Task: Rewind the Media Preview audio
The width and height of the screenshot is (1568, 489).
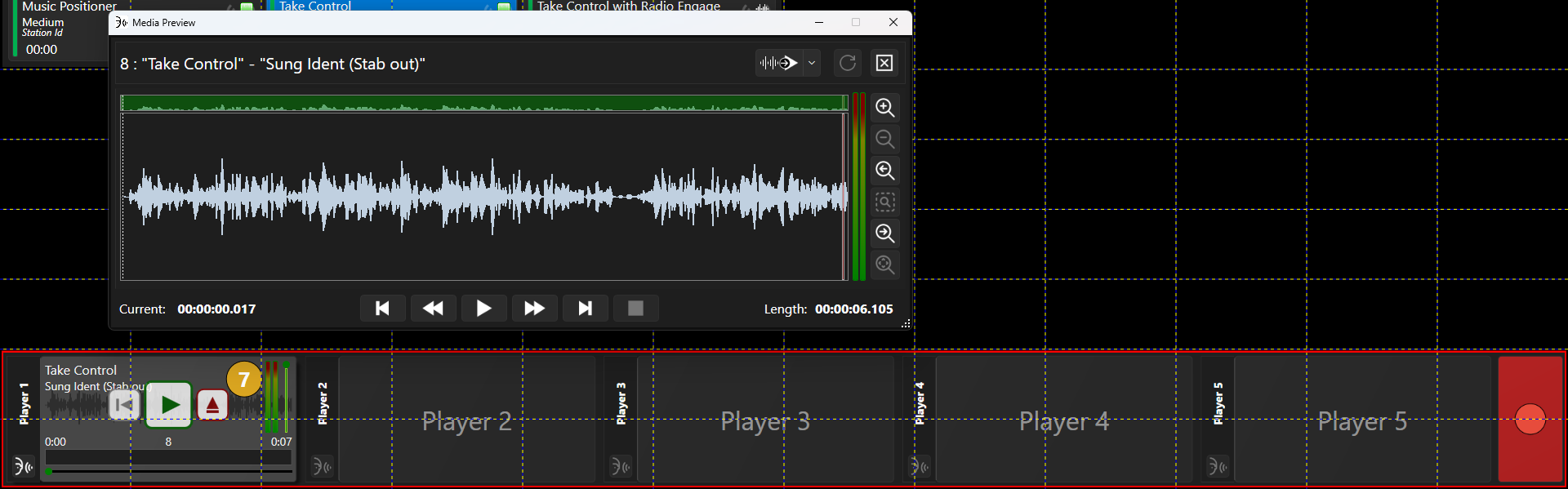Action: click(x=433, y=309)
